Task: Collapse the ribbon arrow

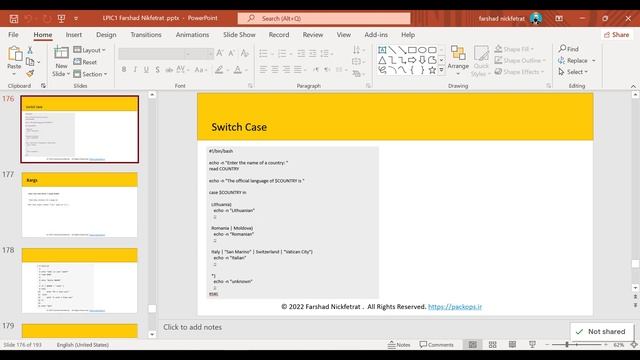Action: pos(633,86)
